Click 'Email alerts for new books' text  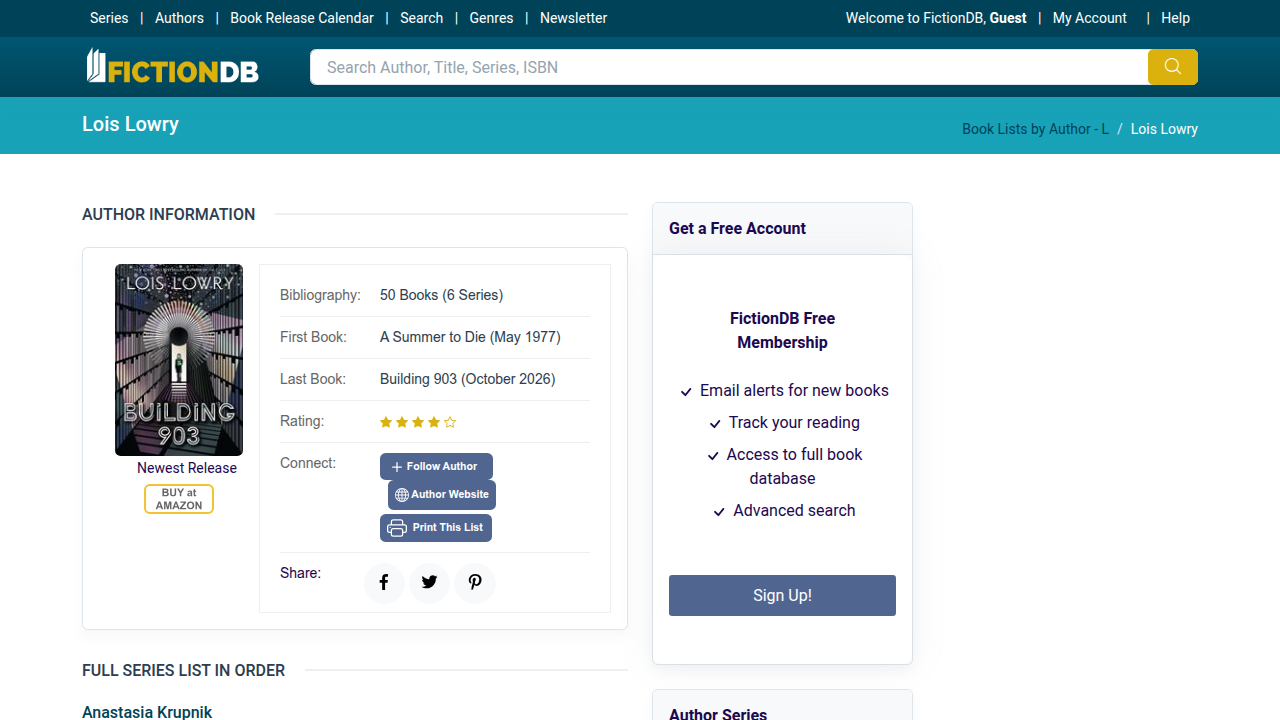click(794, 390)
